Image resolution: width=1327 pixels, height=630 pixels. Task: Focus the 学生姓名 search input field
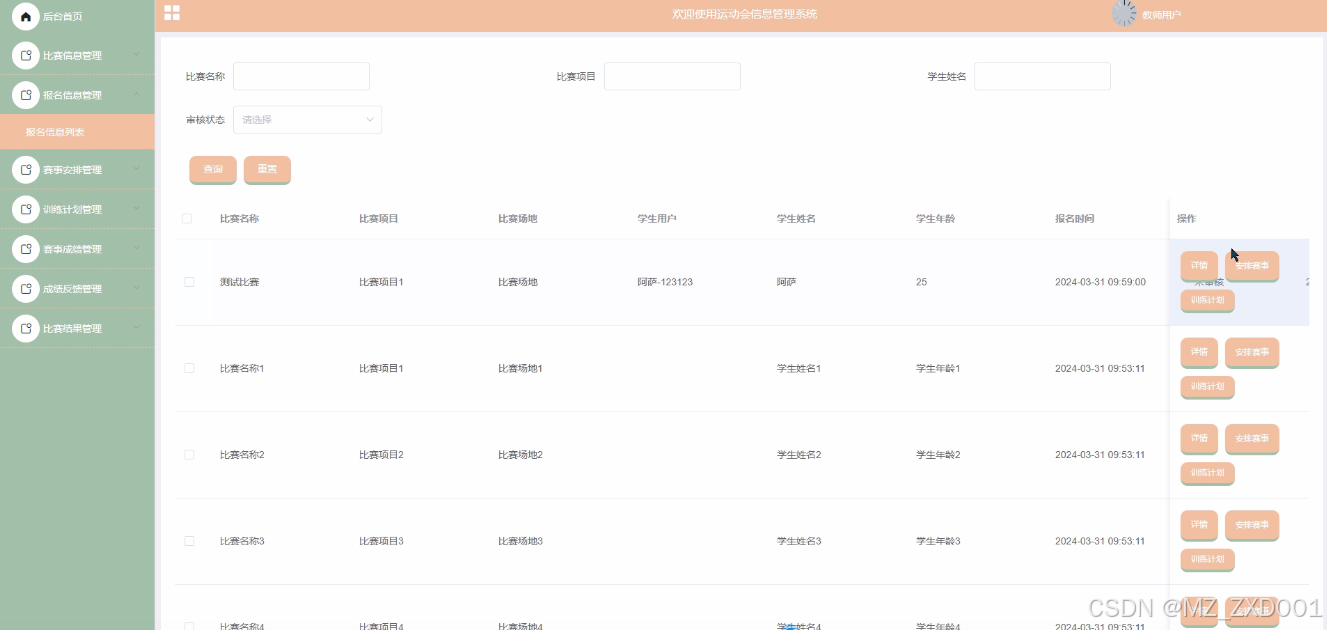(x=1042, y=76)
